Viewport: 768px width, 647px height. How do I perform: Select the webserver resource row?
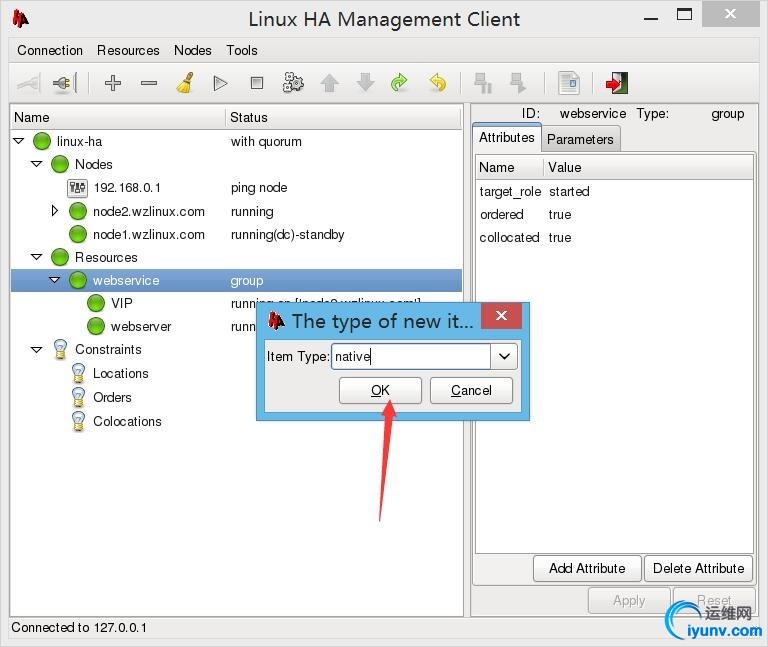click(236, 326)
